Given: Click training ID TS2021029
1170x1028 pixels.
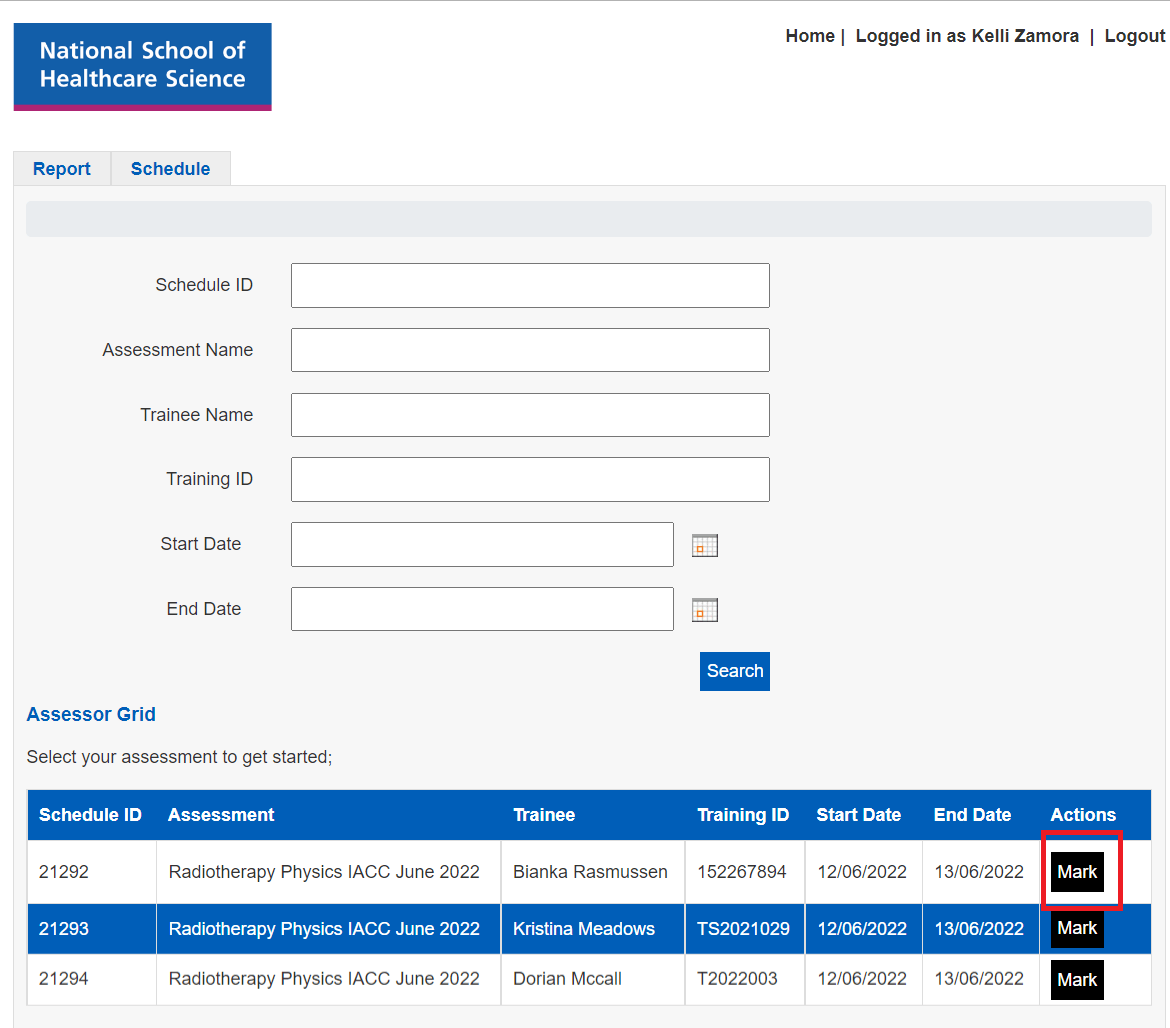Looking at the screenshot, I should [743, 929].
